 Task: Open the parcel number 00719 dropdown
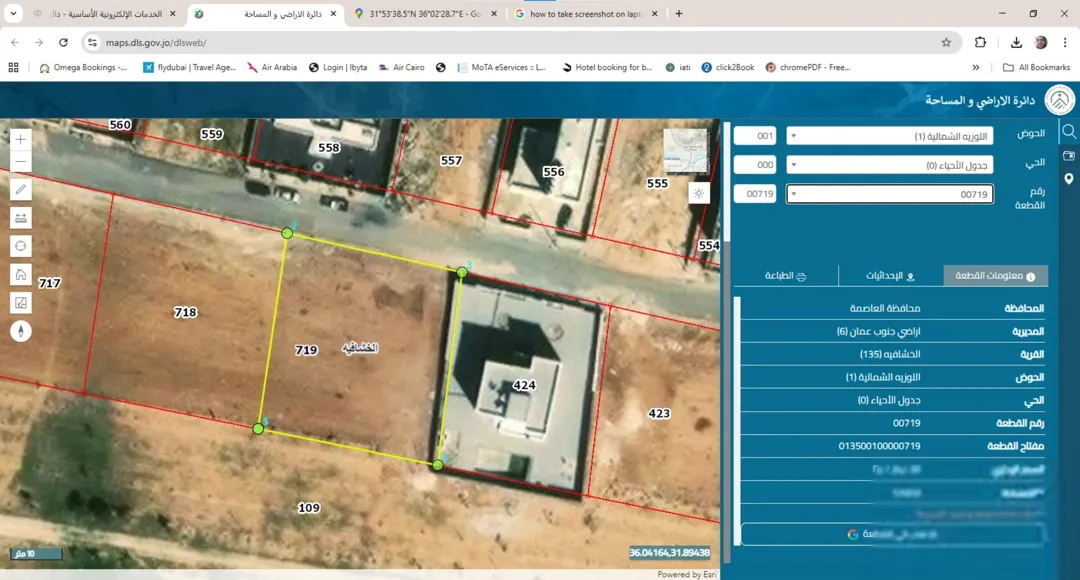(889, 194)
